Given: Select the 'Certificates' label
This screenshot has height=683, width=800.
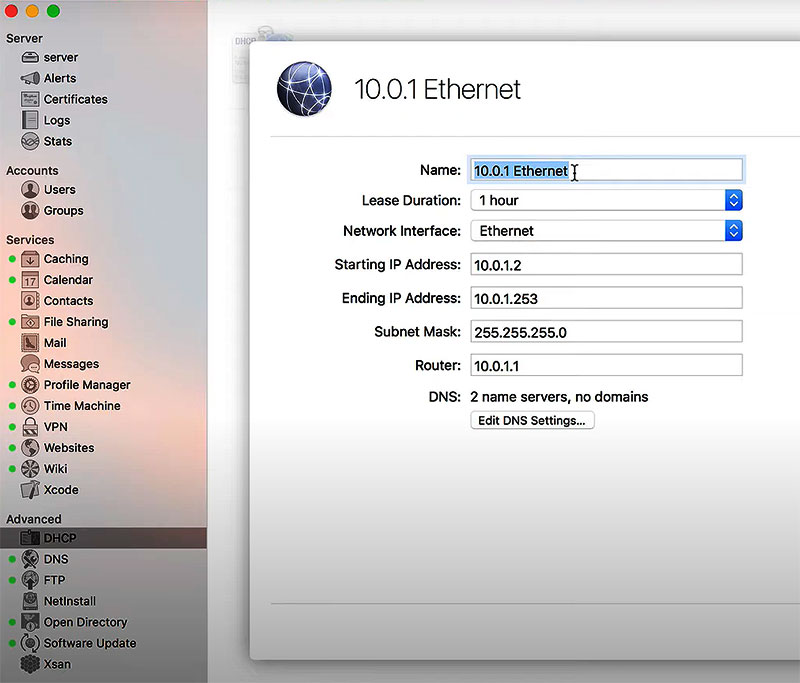Looking at the screenshot, I should click(x=76, y=99).
